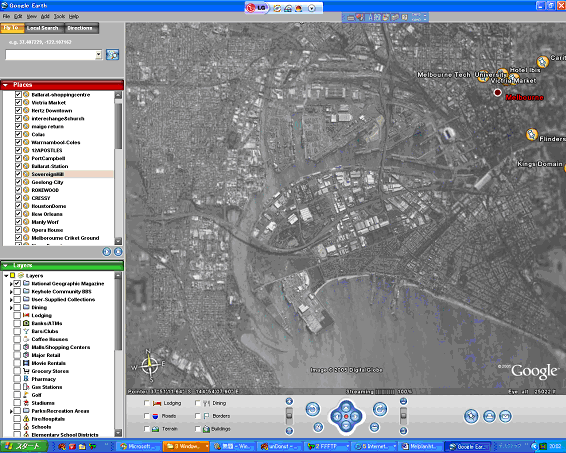Expand the National Geographic Magazine layer folder
566x453 pixels.
(x=11, y=284)
